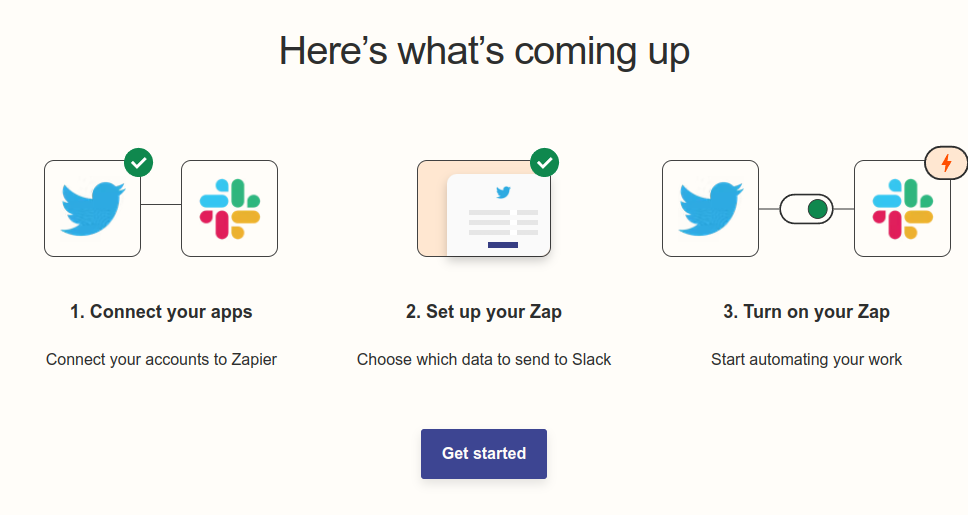
Task: Click the orange lightning bolt badge
Action: tap(946, 163)
